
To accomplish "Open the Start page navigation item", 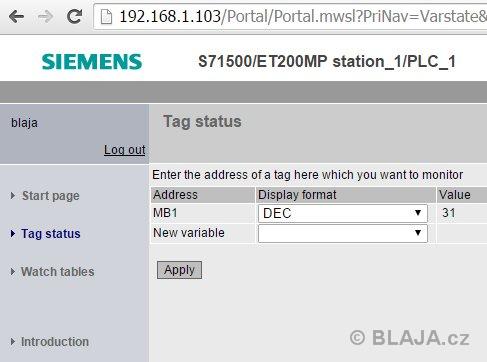I will tap(51, 196).
